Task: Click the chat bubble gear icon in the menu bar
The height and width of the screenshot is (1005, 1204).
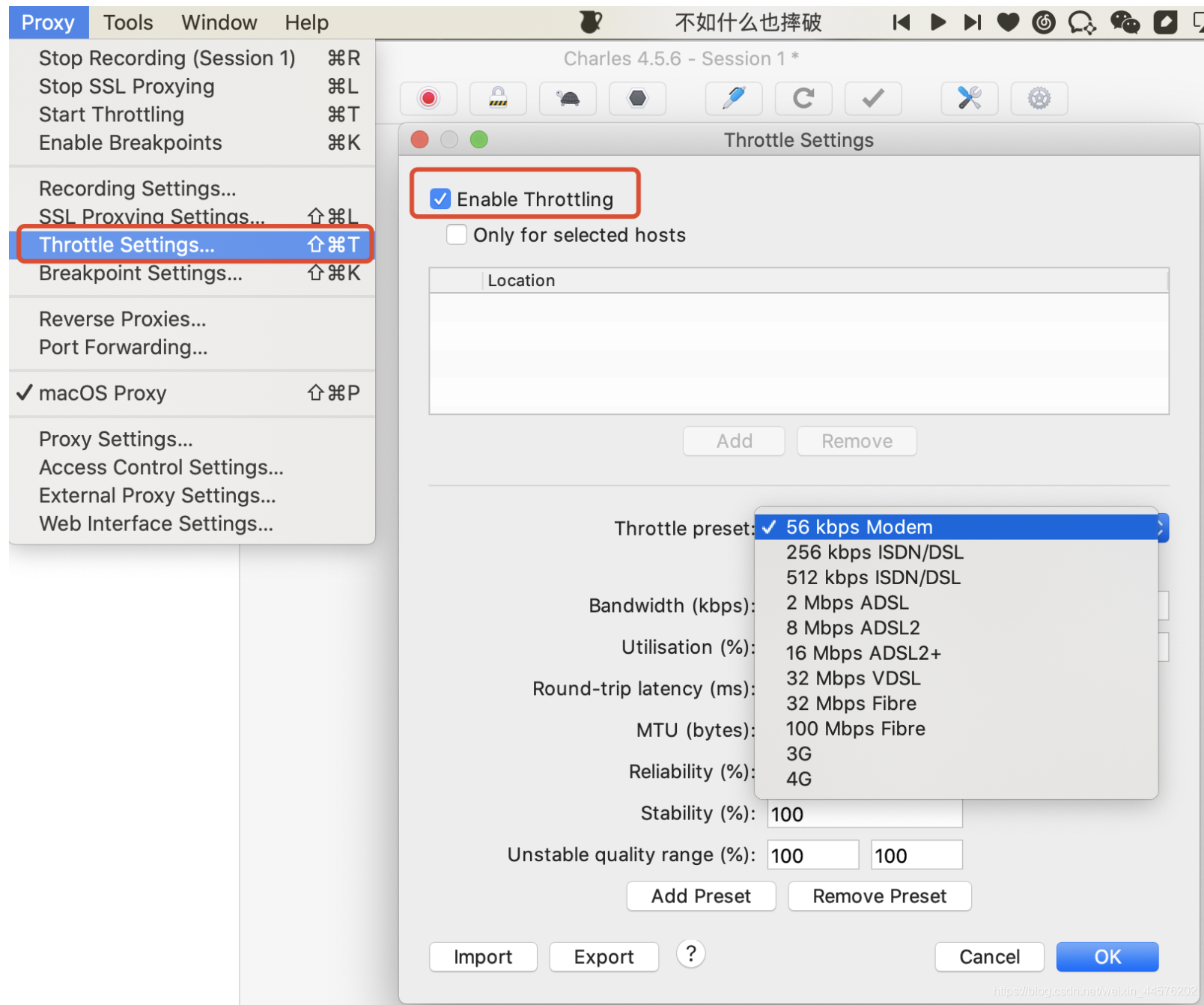Action: click(1082, 22)
